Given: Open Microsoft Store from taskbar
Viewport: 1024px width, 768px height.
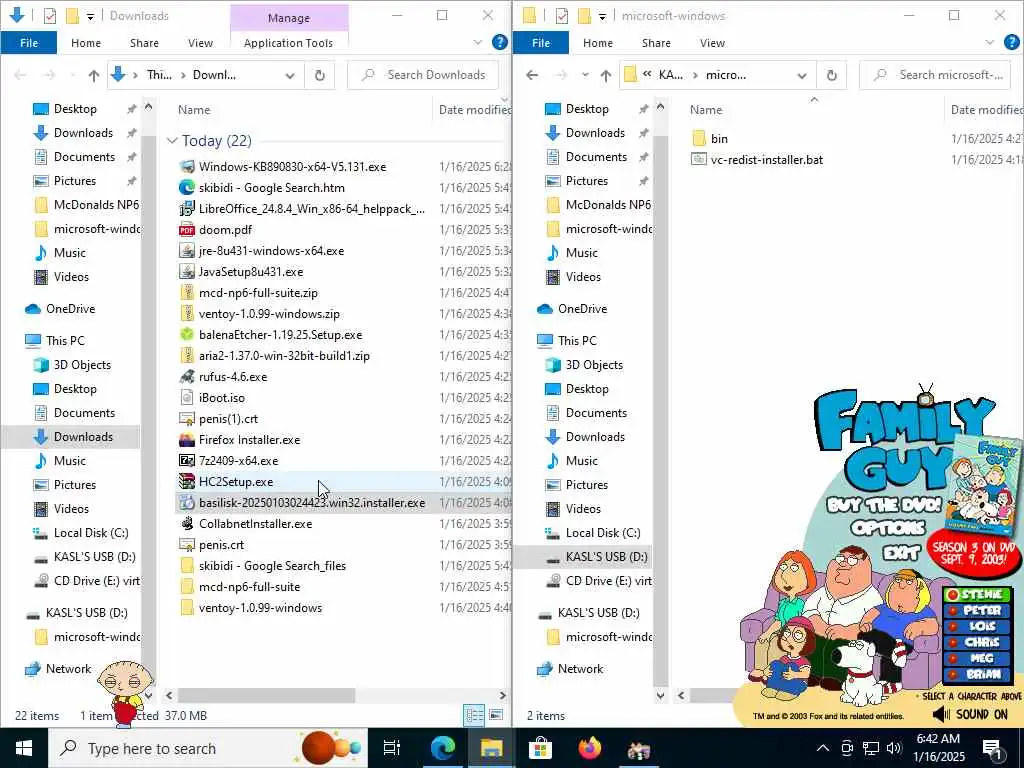Looking at the screenshot, I should coord(541,748).
